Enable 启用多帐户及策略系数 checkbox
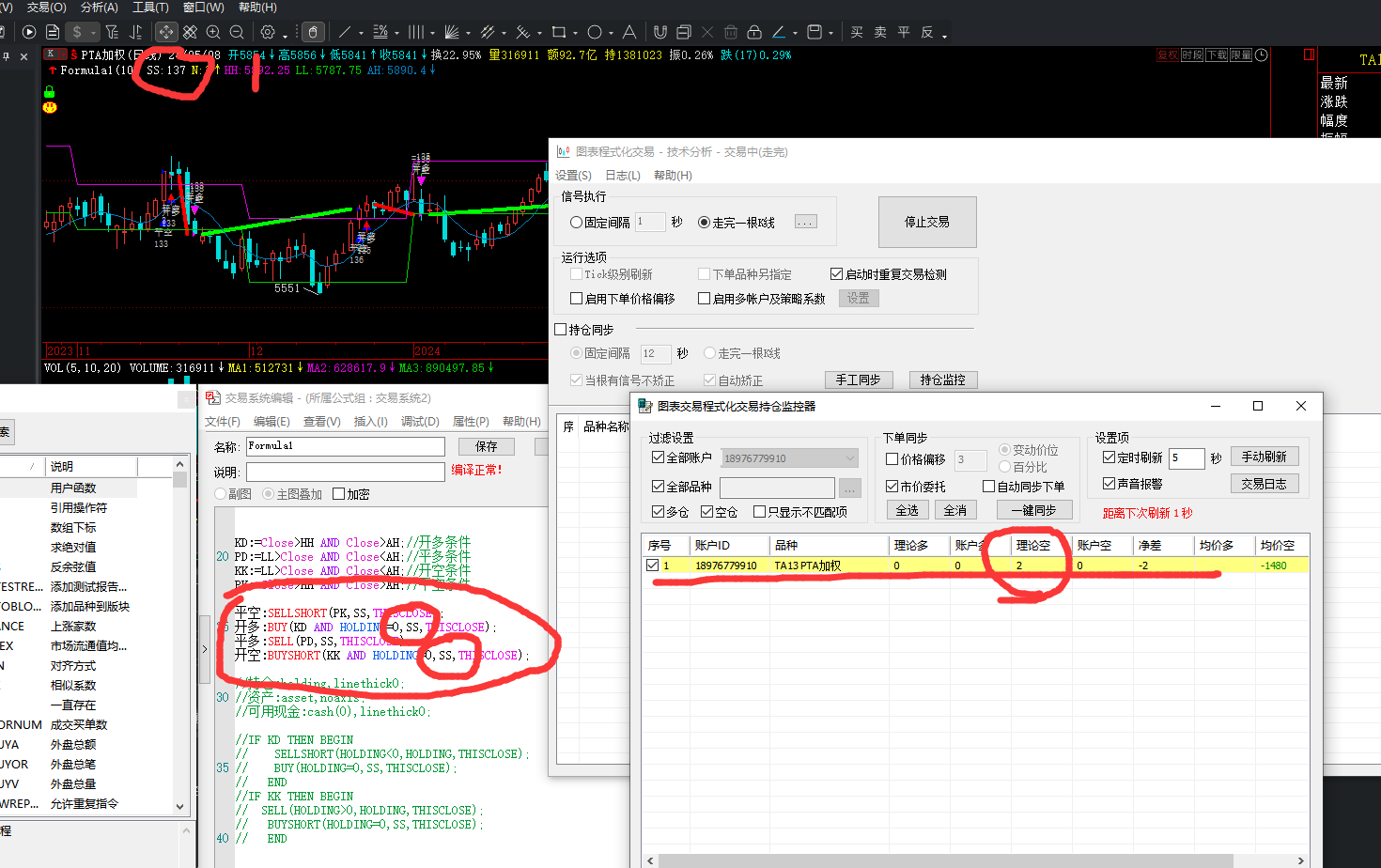 click(762, 299)
